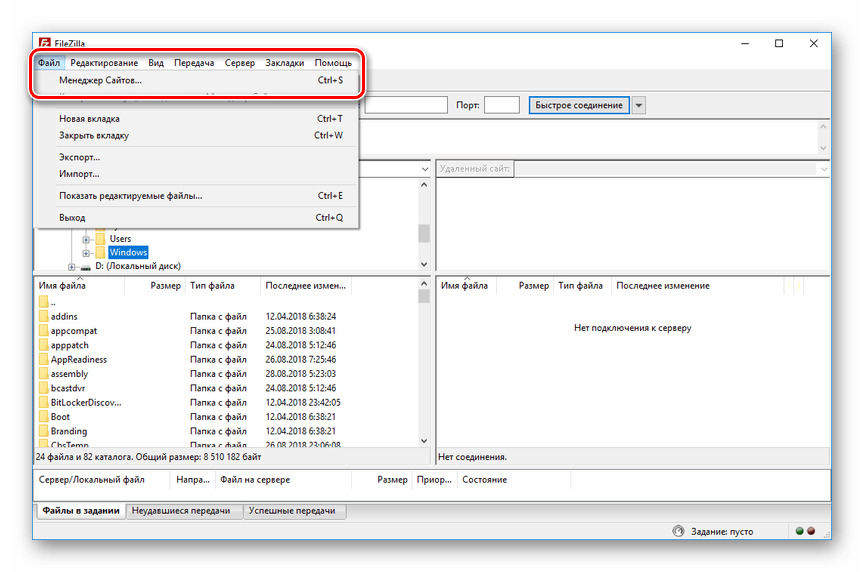
Task: Click the Windows folder in the tree
Action: 128,253
